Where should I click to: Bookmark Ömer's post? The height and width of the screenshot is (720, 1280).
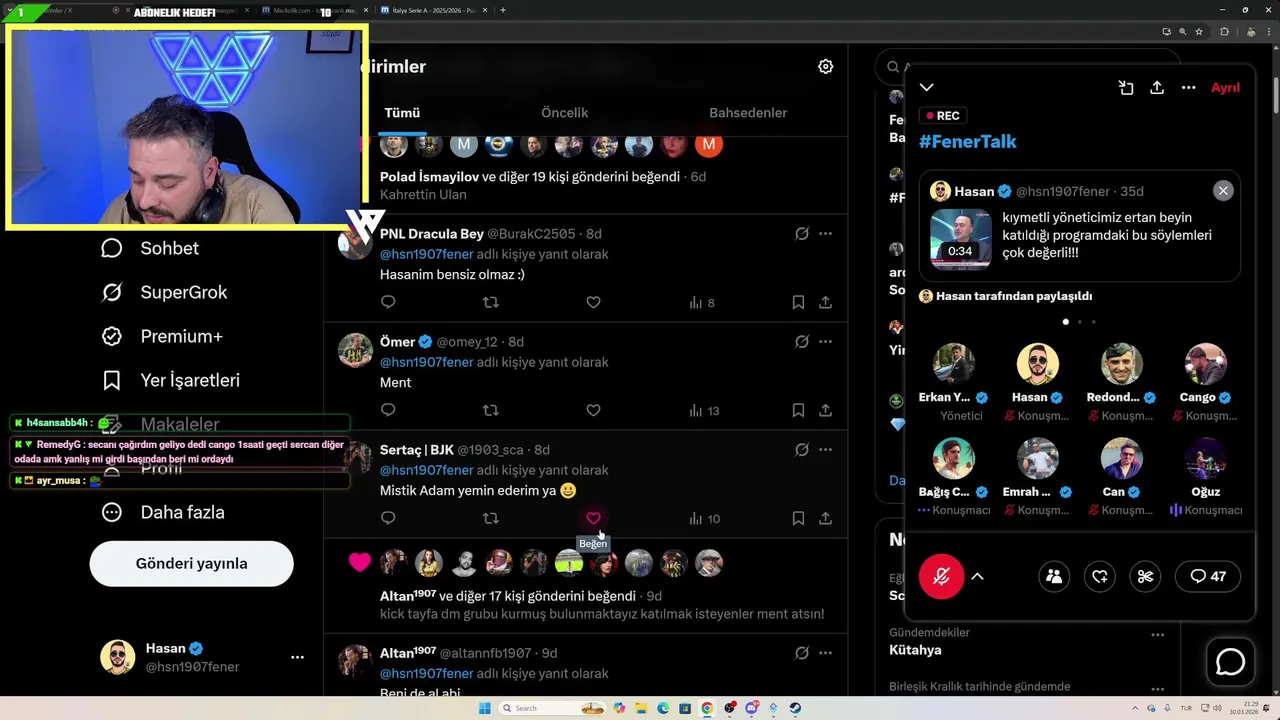(798, 410)
